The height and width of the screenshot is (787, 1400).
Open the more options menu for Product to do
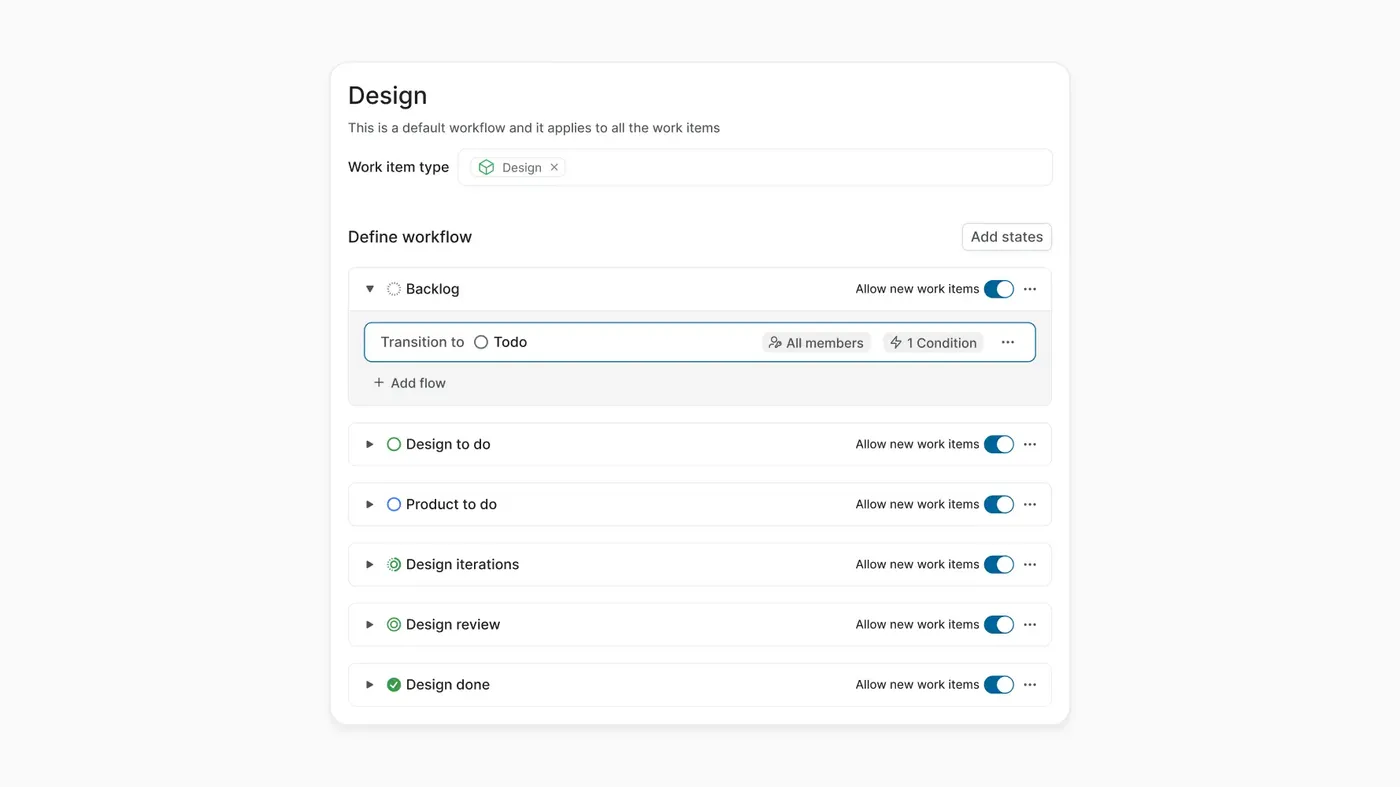[x=1030, y=504]
